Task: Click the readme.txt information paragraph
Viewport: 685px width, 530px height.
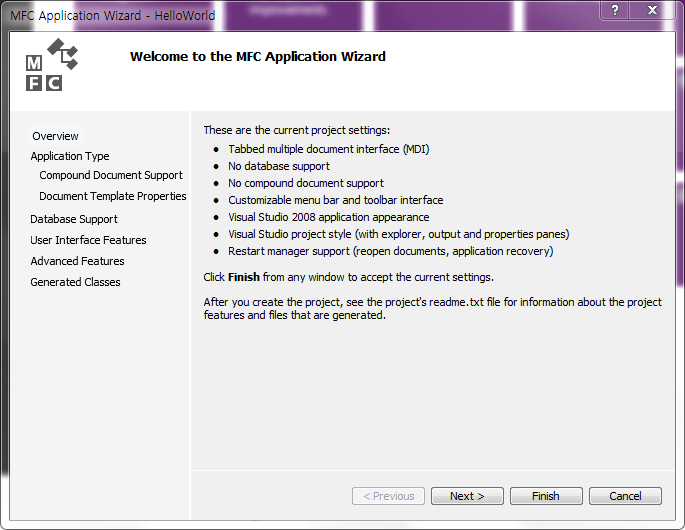Action: coord(432,308)
